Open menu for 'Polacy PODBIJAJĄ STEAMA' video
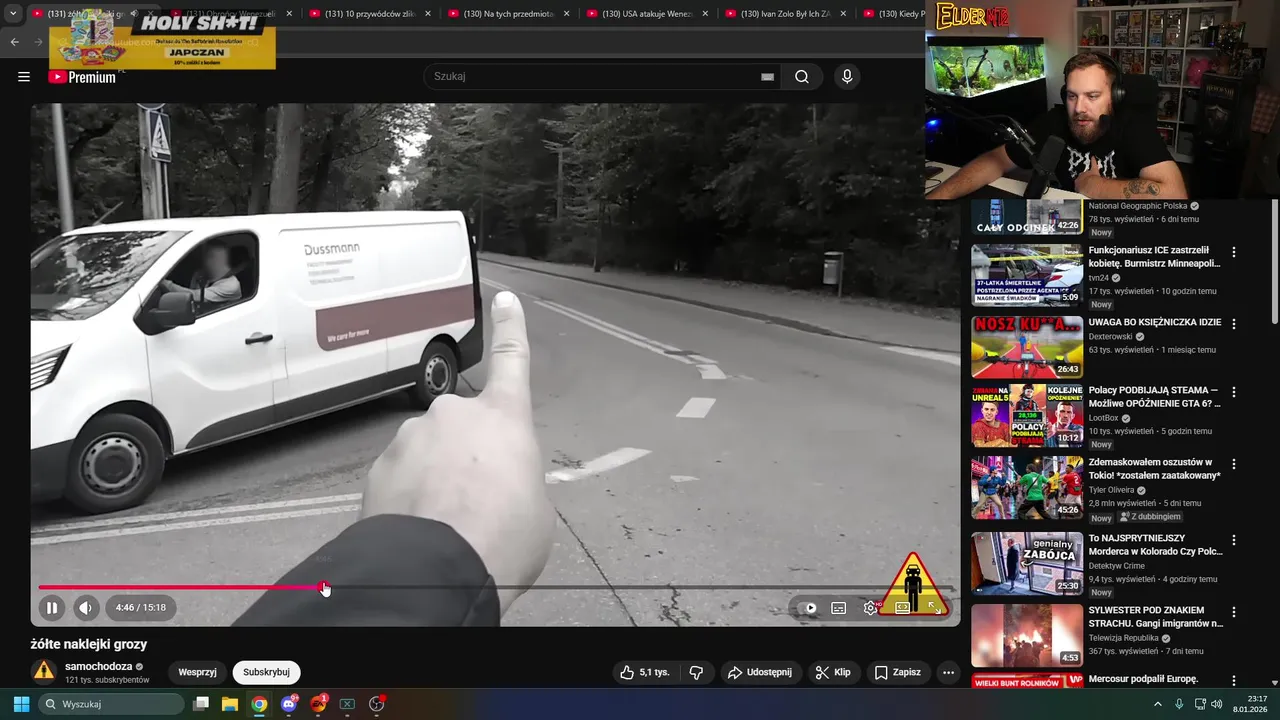The image size is (1280, 720). 1234,392
